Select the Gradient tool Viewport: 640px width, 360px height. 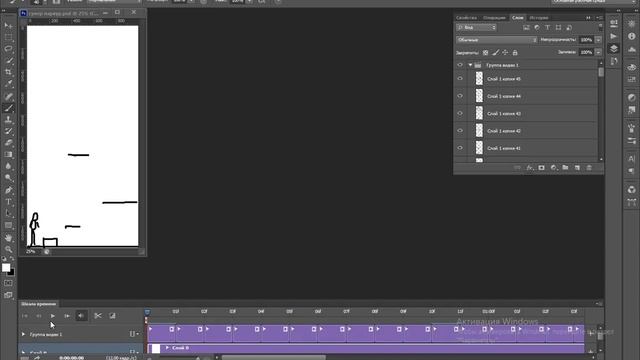[8, 154]
